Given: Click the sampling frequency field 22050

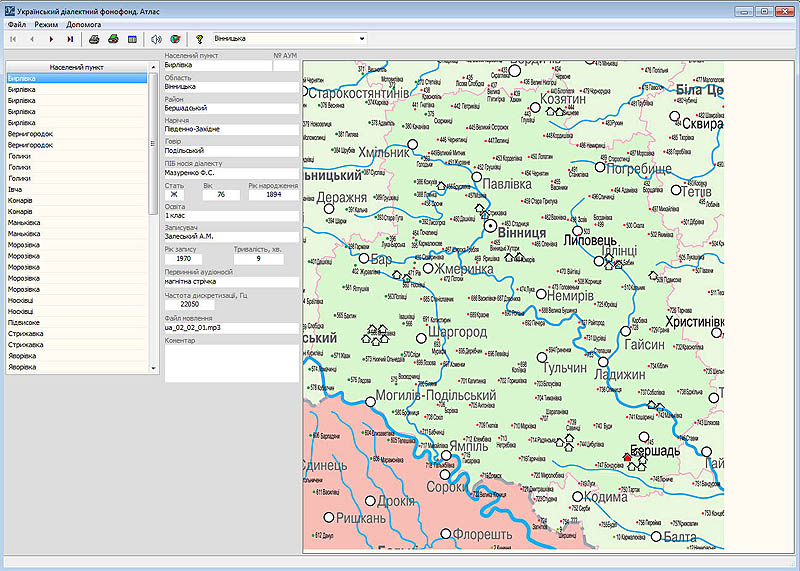Looking at the screenshot, I should coord(189,304).
